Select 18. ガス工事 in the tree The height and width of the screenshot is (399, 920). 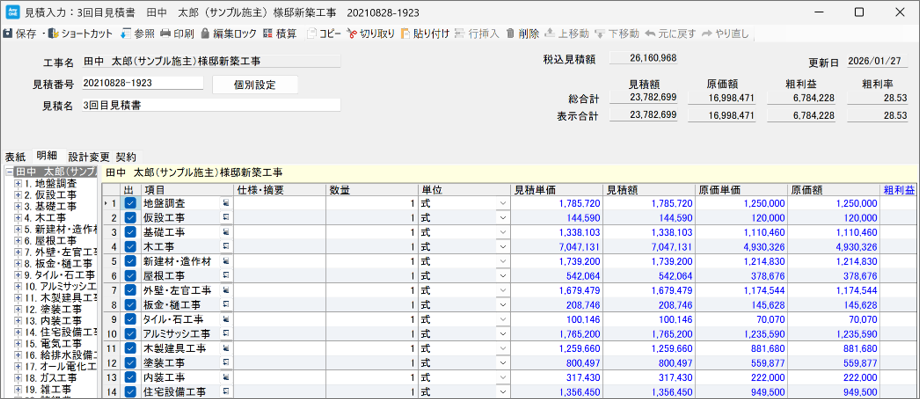click(50, 377)
